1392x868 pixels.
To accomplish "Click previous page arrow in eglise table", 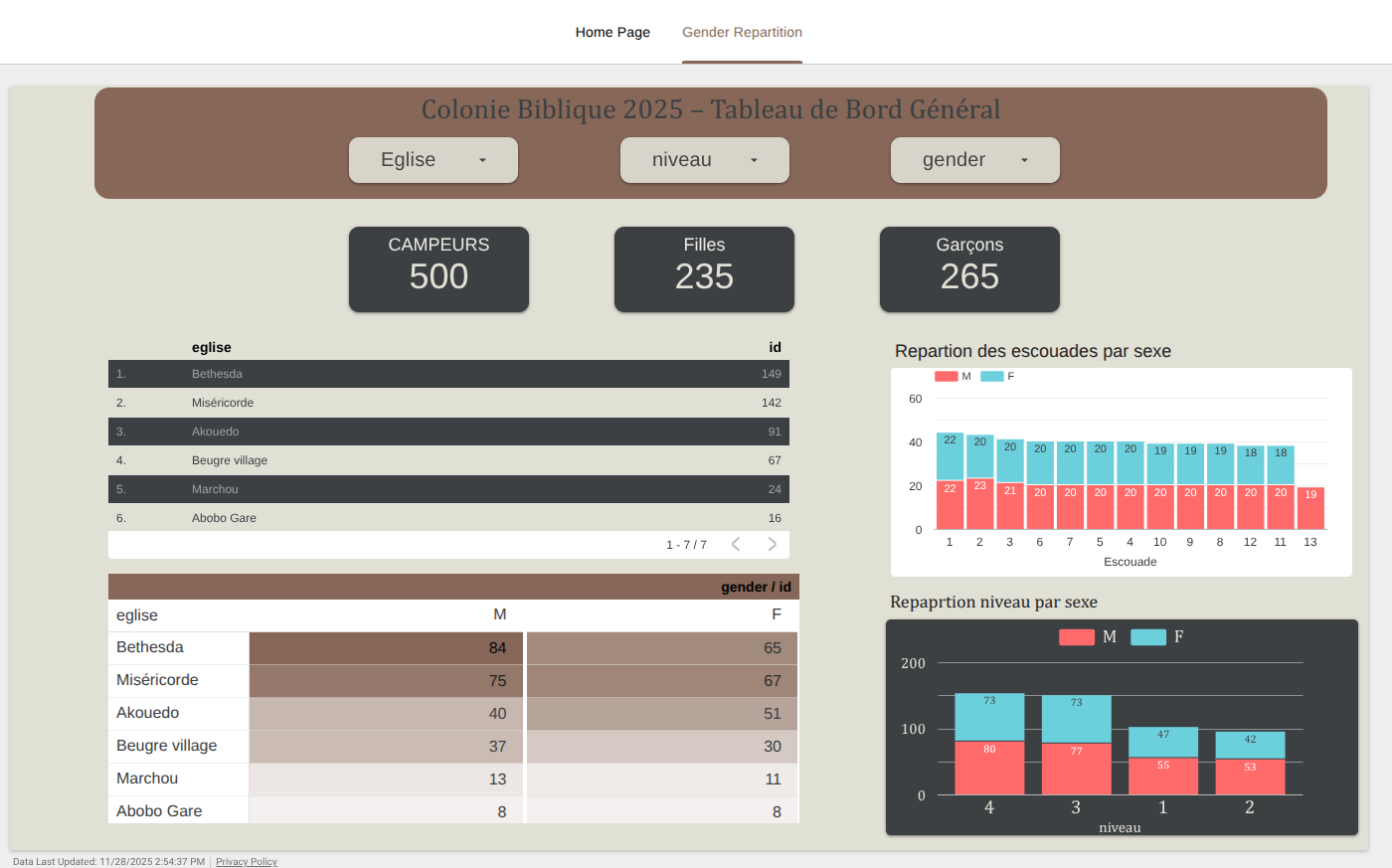I will 736,544.
